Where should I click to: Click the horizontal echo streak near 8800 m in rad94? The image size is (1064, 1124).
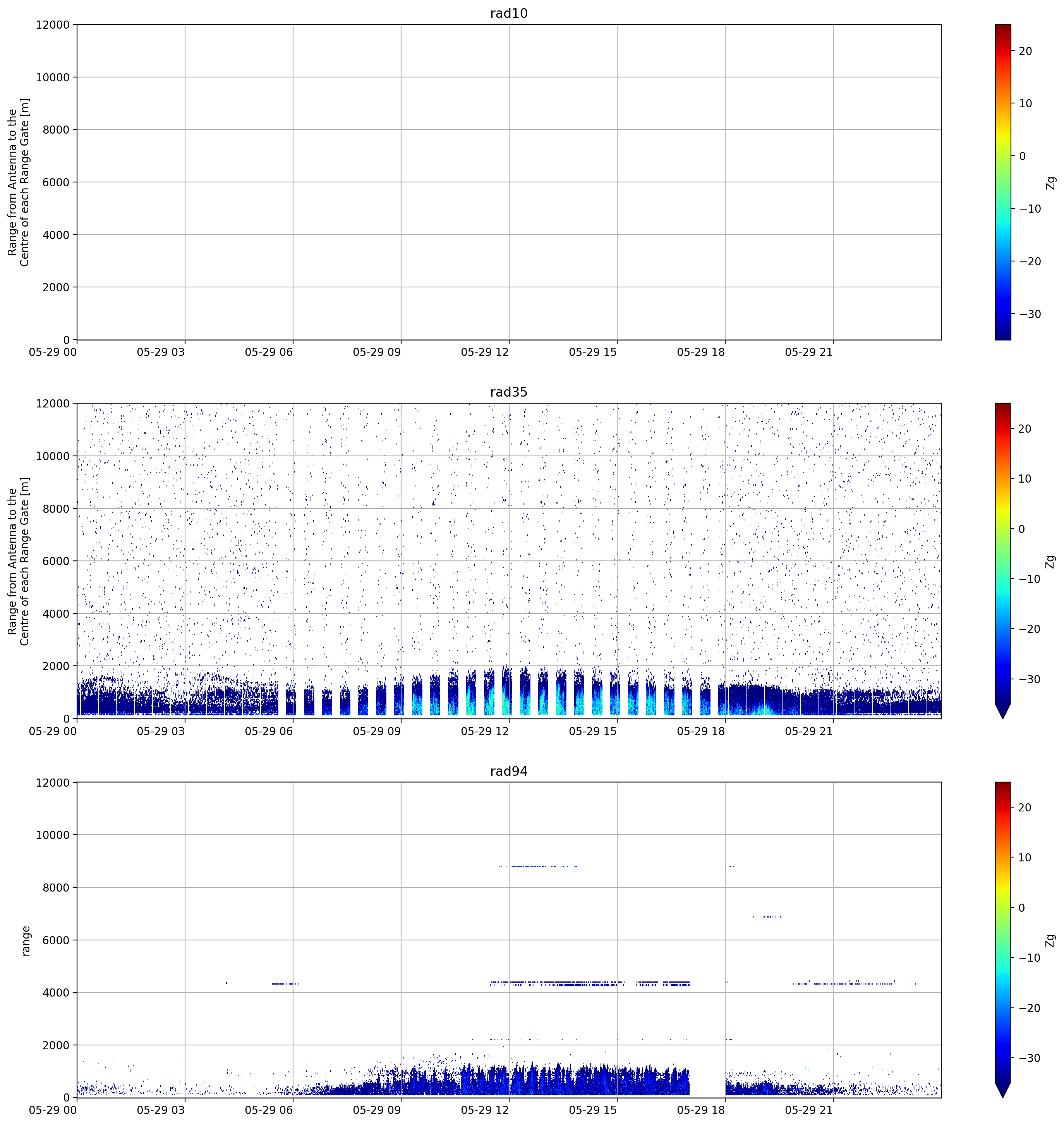535,866
